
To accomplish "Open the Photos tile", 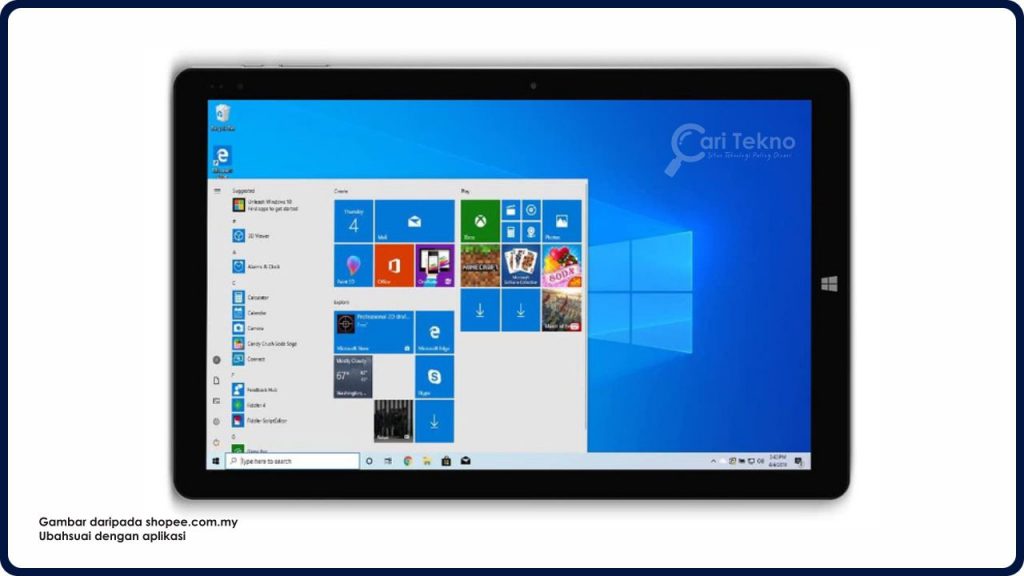I will (561, 220).
